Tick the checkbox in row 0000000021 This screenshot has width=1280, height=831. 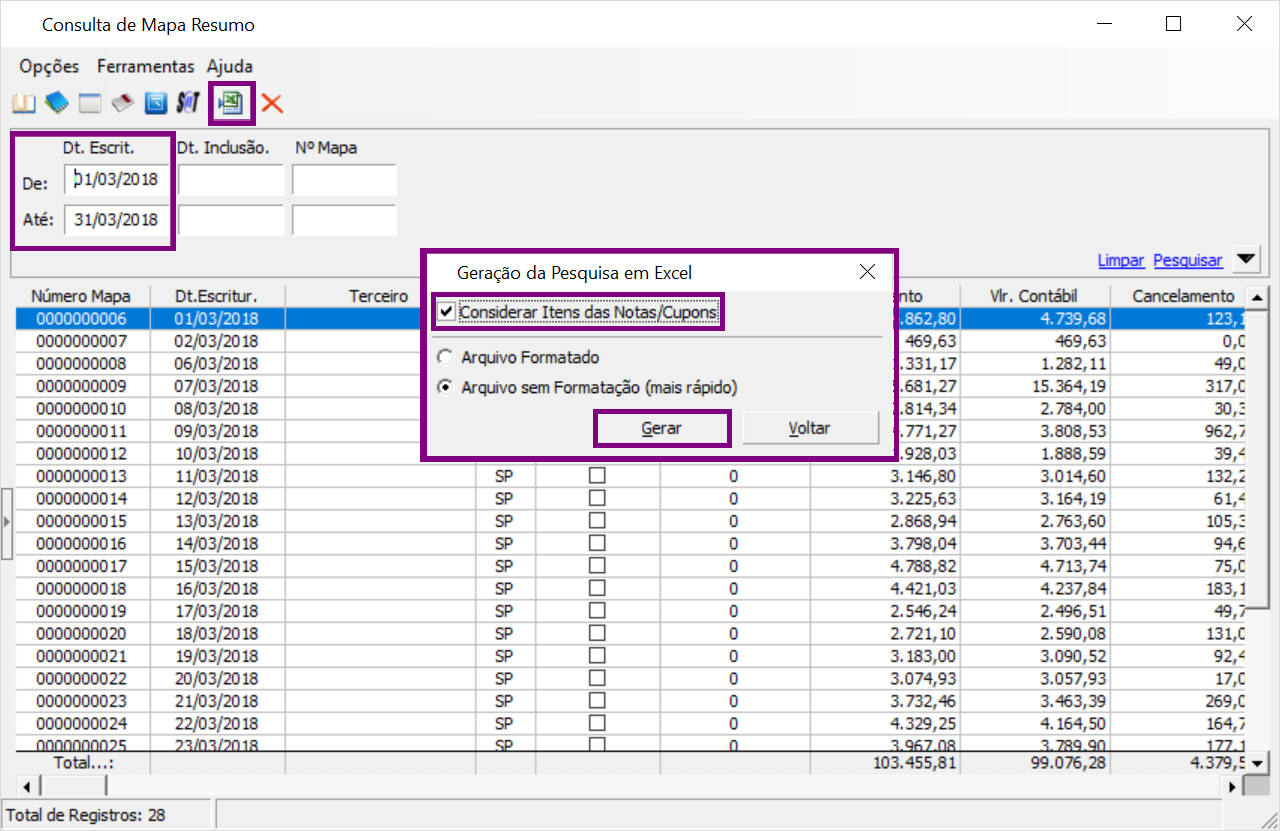click(x=597, y=655)
